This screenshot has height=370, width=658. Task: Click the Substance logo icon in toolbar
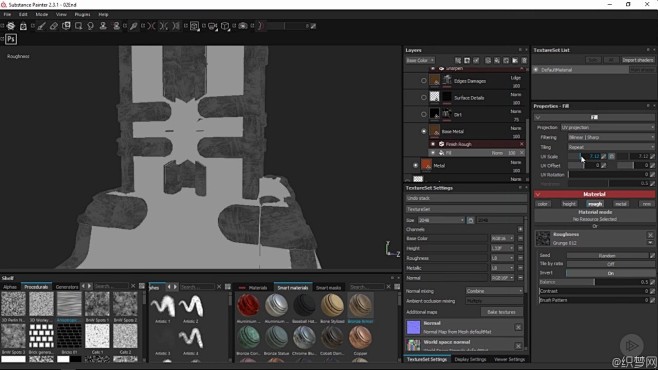point(11,26)
